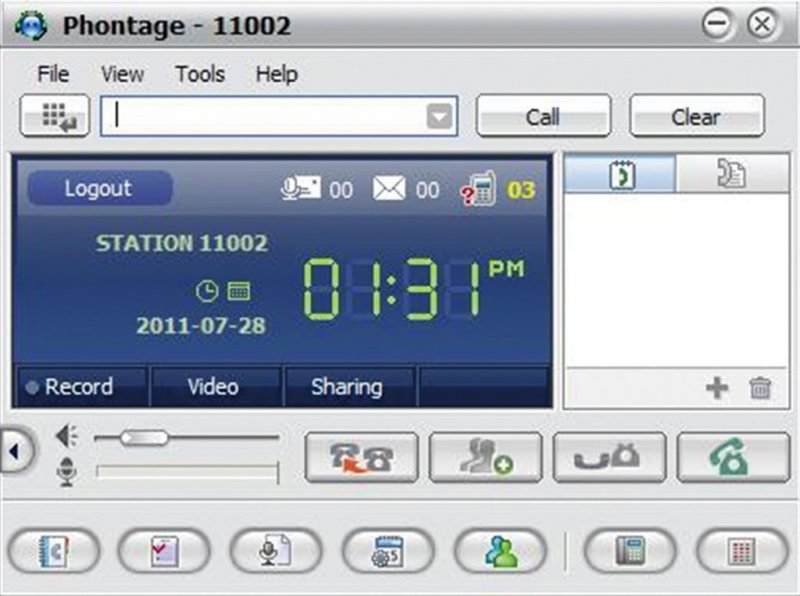
Task: Switch to the call history tab
Action: tap(620, 174)
